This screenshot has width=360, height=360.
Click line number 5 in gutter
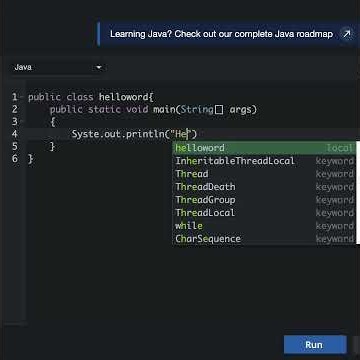[x=14, y=146]
